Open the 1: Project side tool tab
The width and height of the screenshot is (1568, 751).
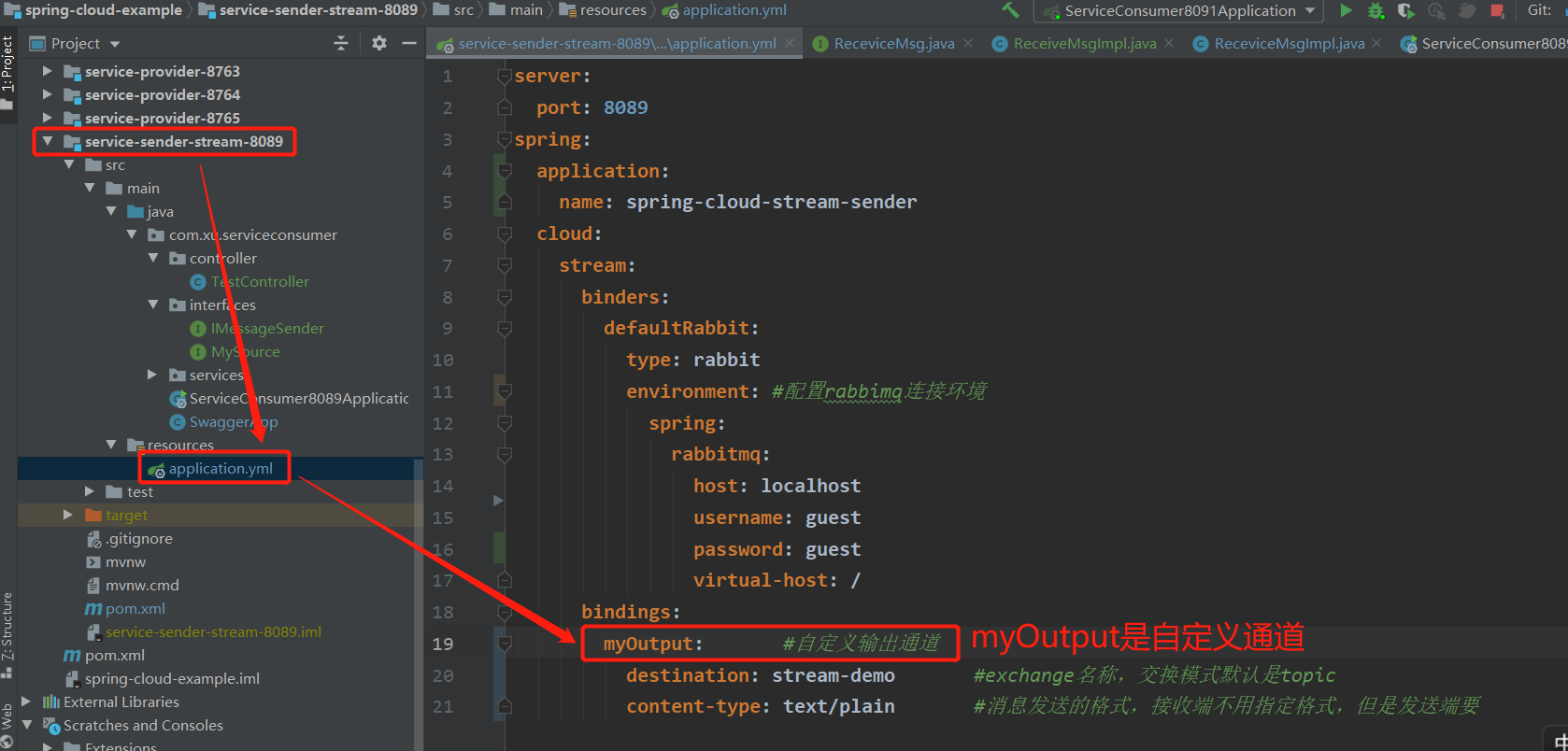(x=7, y=72)
